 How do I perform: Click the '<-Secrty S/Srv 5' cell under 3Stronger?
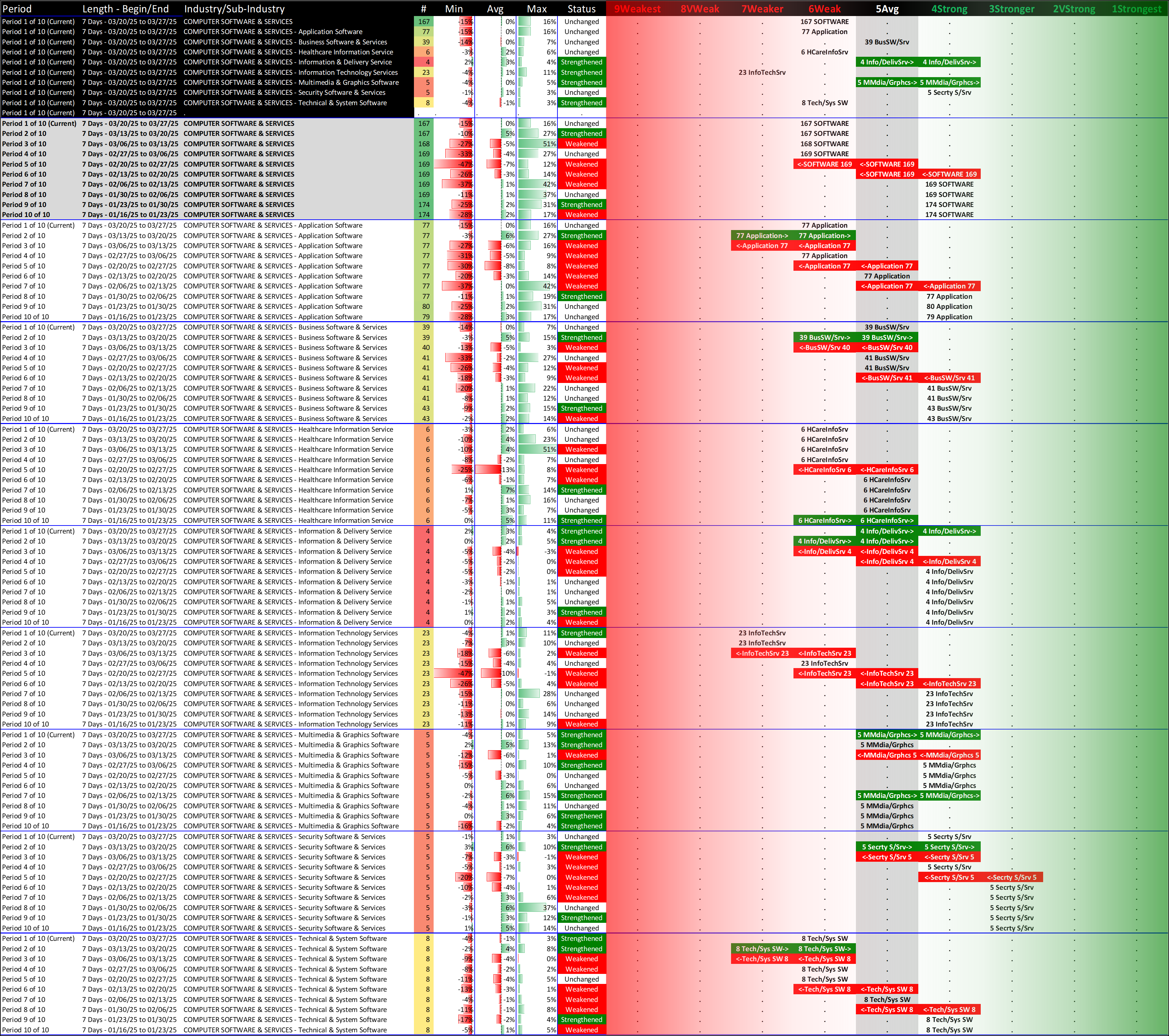(x=1011, y=877)
